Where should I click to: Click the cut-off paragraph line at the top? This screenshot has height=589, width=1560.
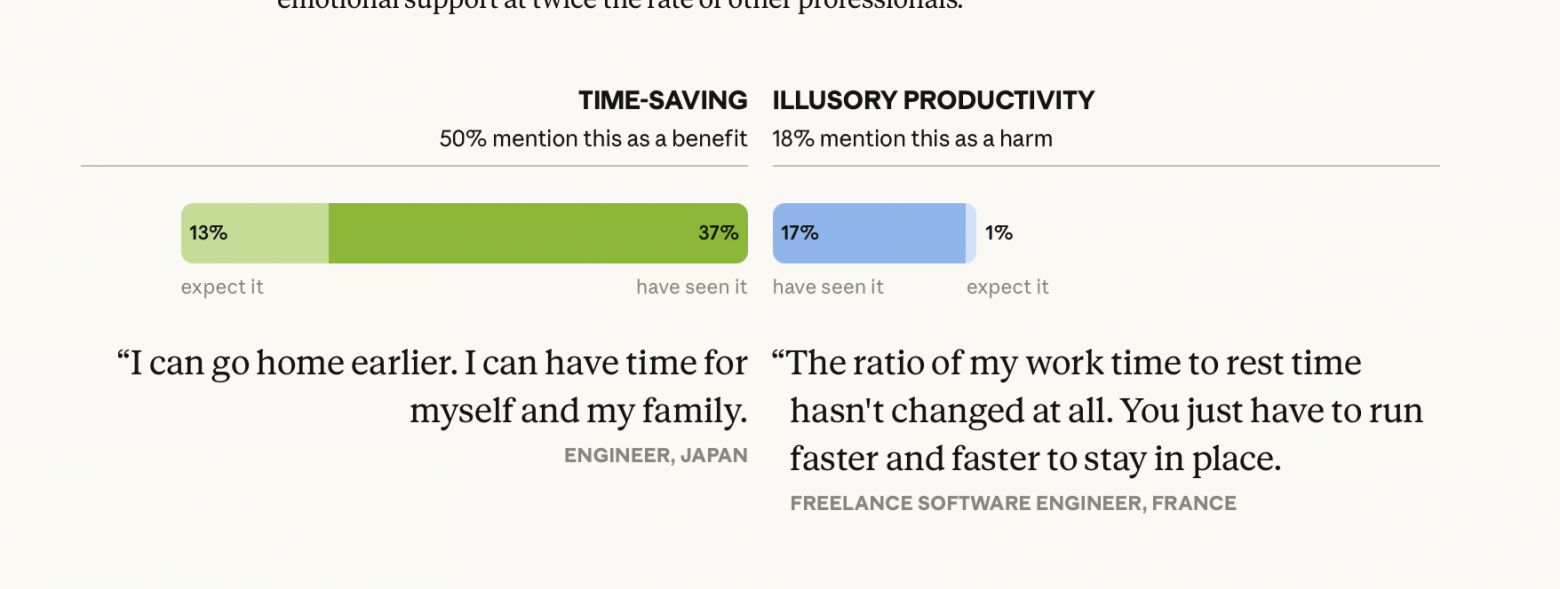(620, 5)
